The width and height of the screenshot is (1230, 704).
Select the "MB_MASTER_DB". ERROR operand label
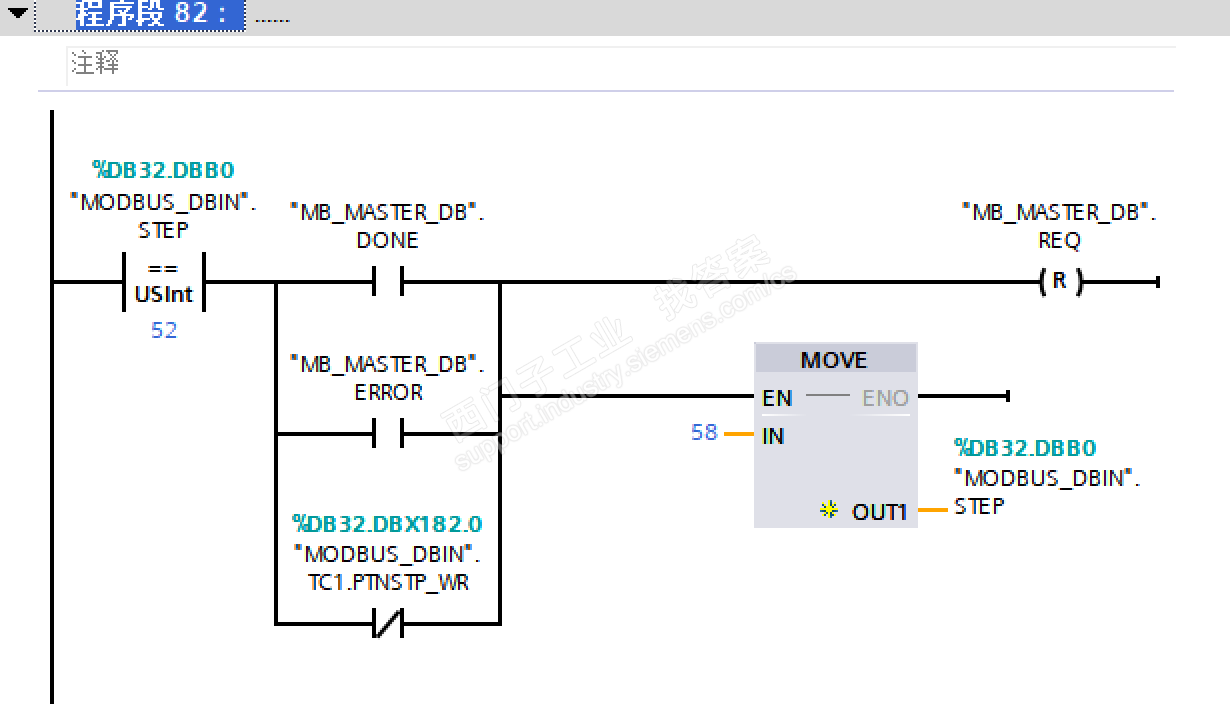(x=387, y=379)
